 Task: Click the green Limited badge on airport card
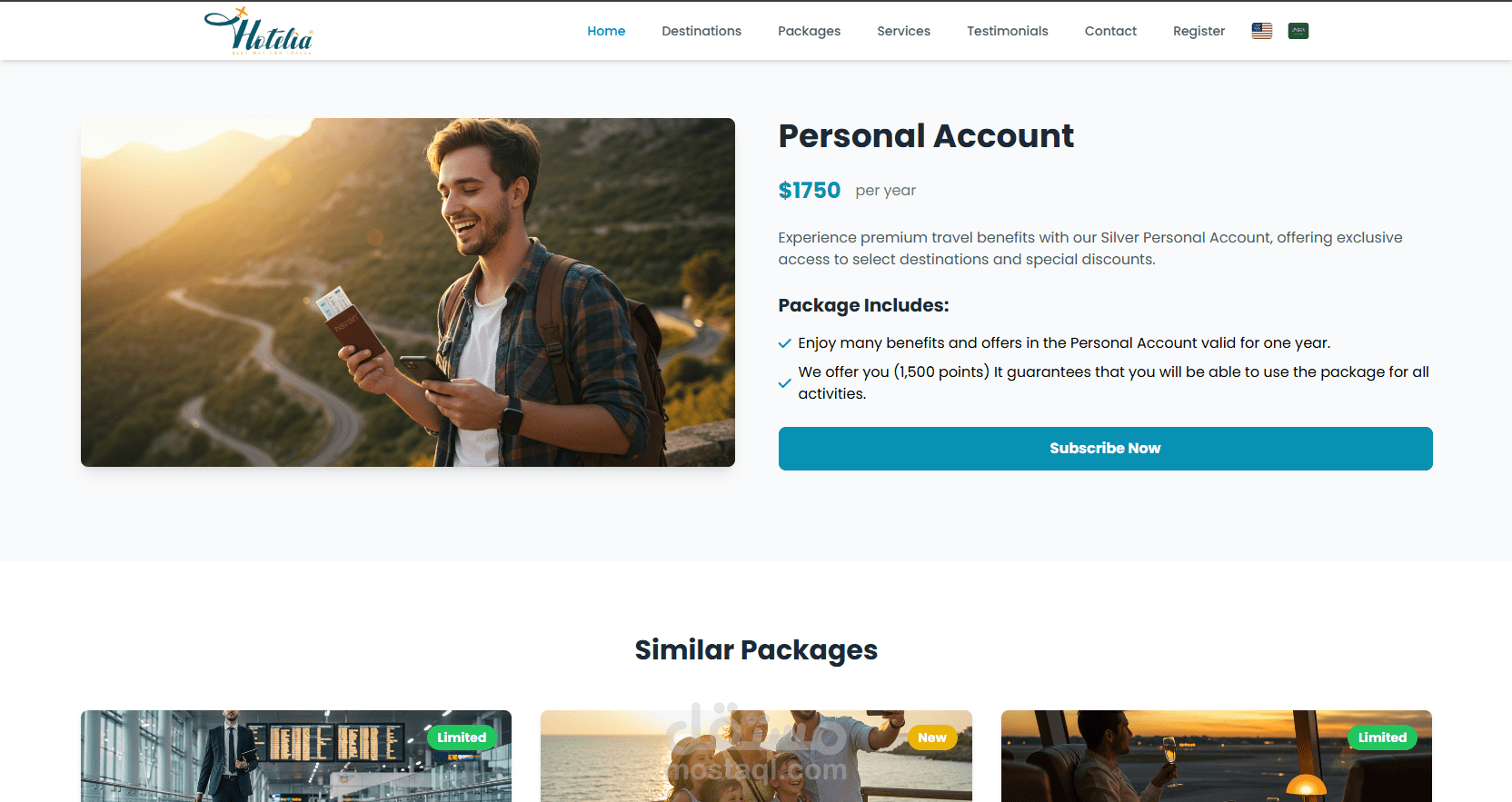(462, 738)
